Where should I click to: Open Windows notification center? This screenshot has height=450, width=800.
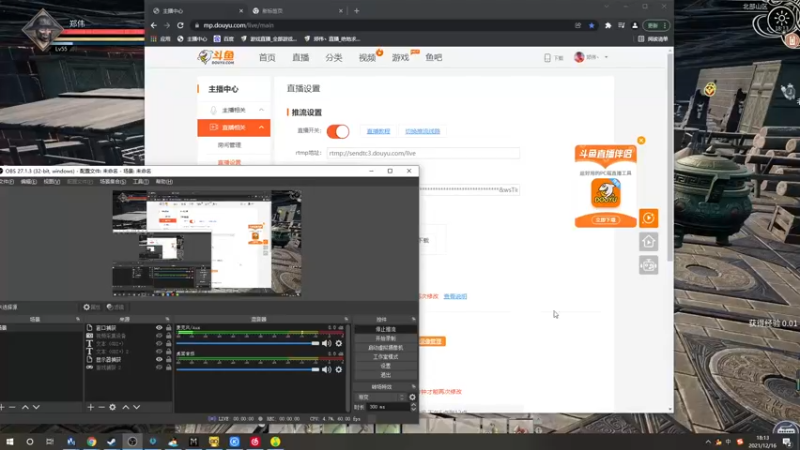click(787, 441)
